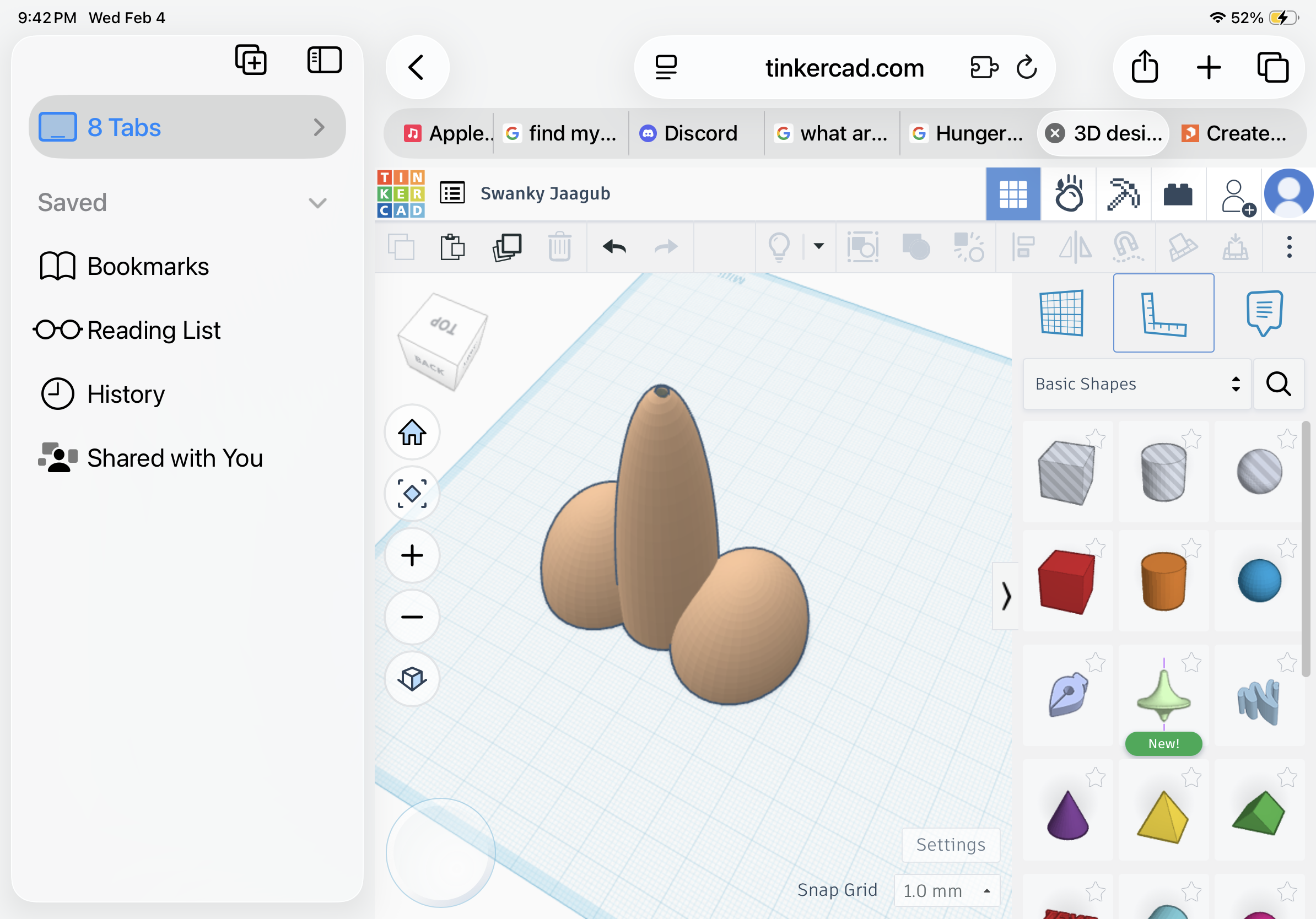Toggle orthographic perspective cube button
This screenshot has width=1316, height=919.
(412, 679)
